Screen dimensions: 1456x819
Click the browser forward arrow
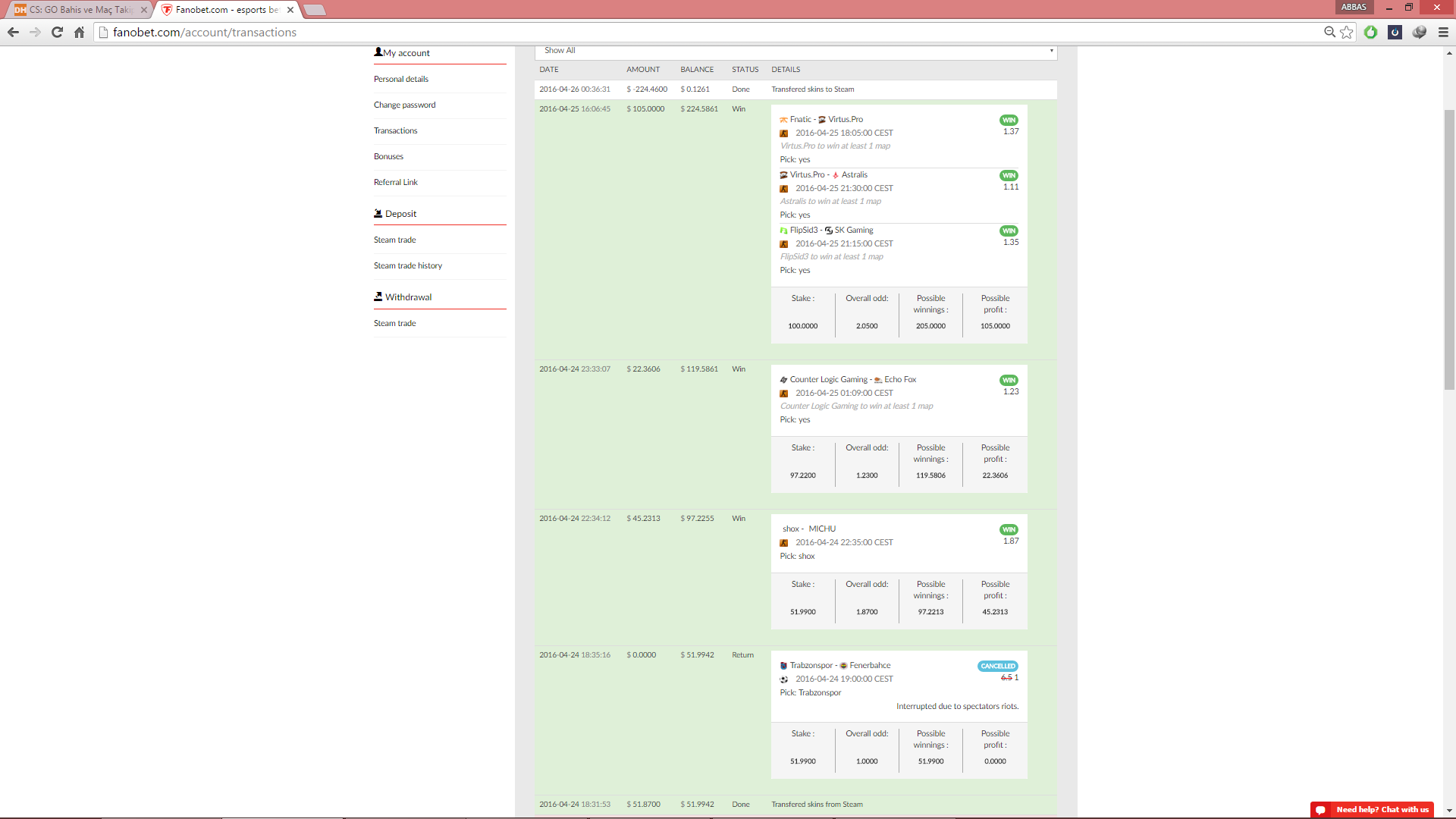[x=35, y=32]
